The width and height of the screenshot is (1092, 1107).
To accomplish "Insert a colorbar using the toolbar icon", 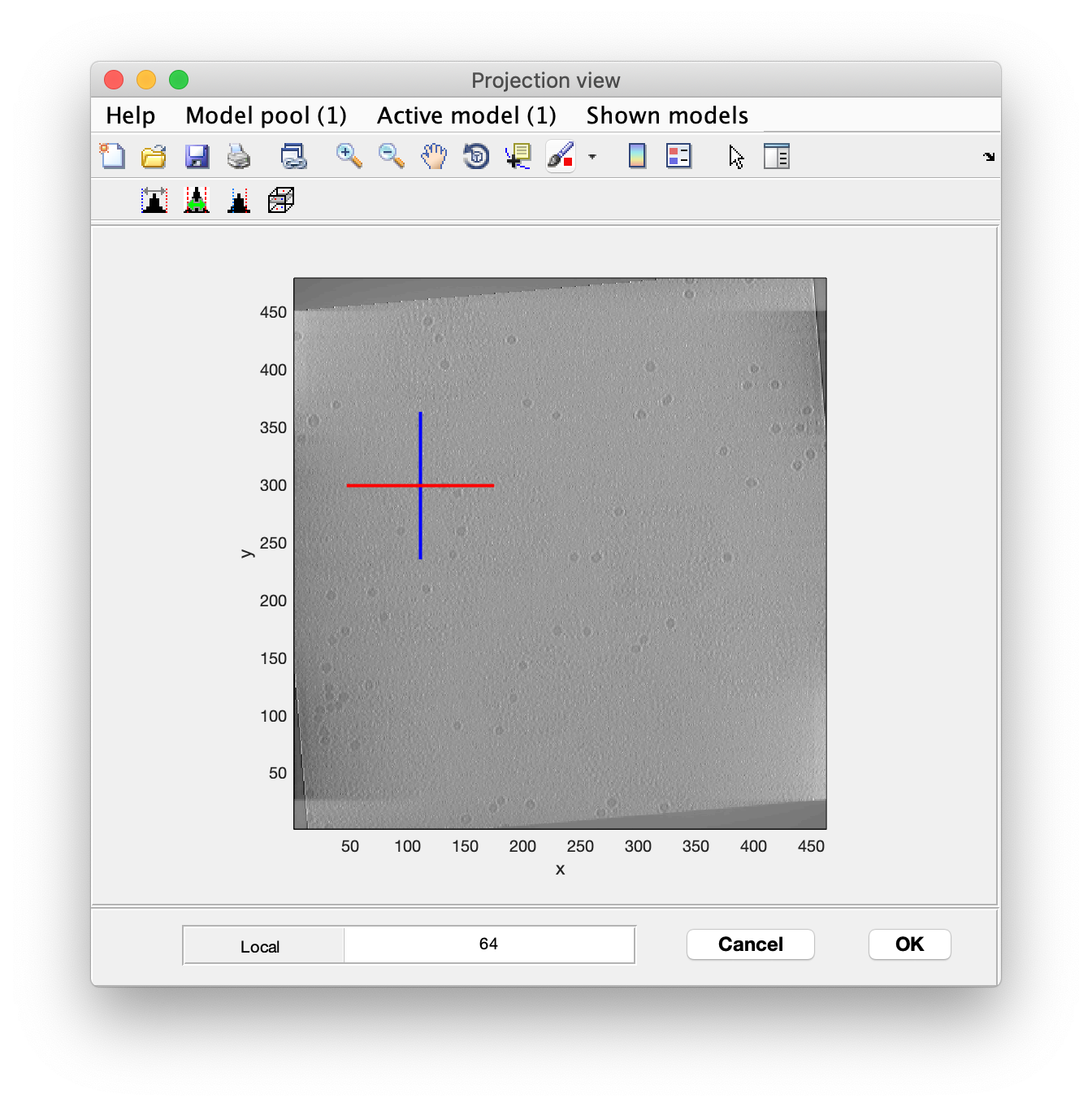I will coord(637,155).
